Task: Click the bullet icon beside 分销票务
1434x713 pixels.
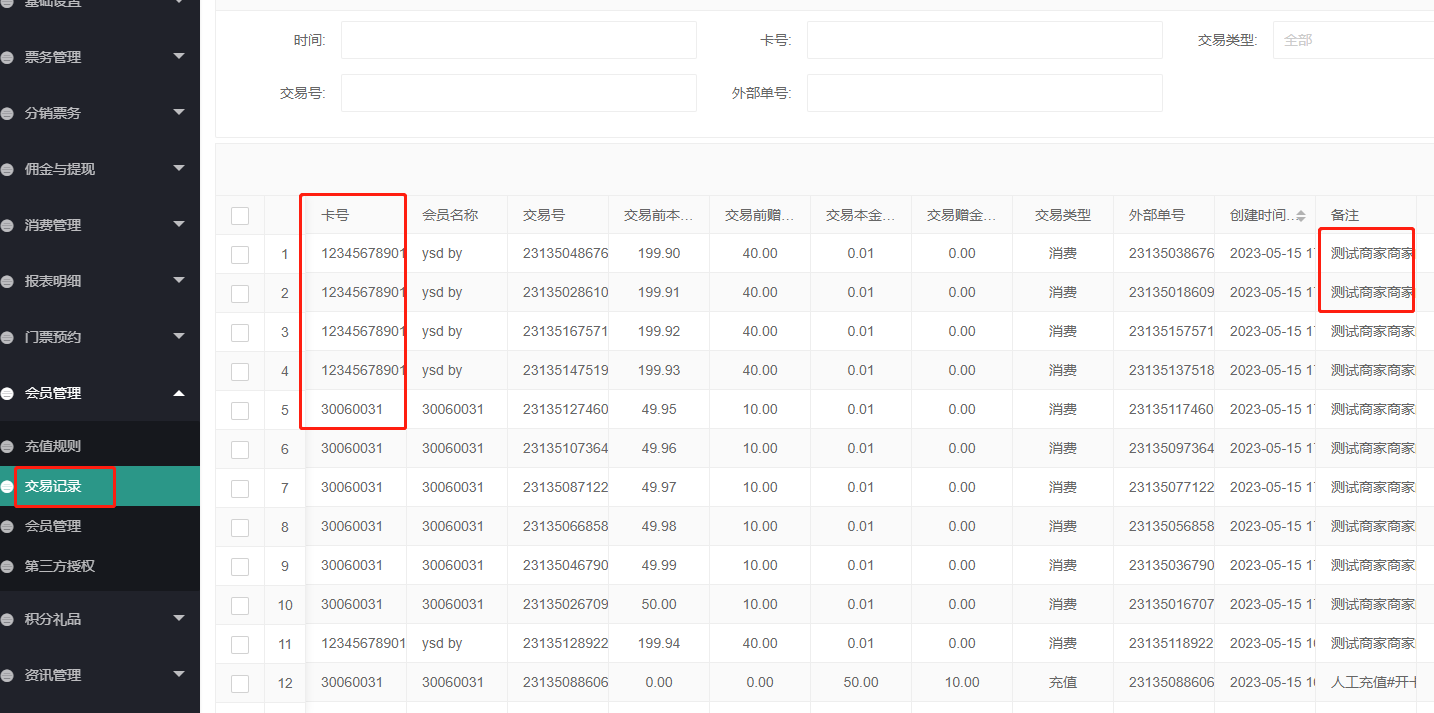Action: coord(7,114)
